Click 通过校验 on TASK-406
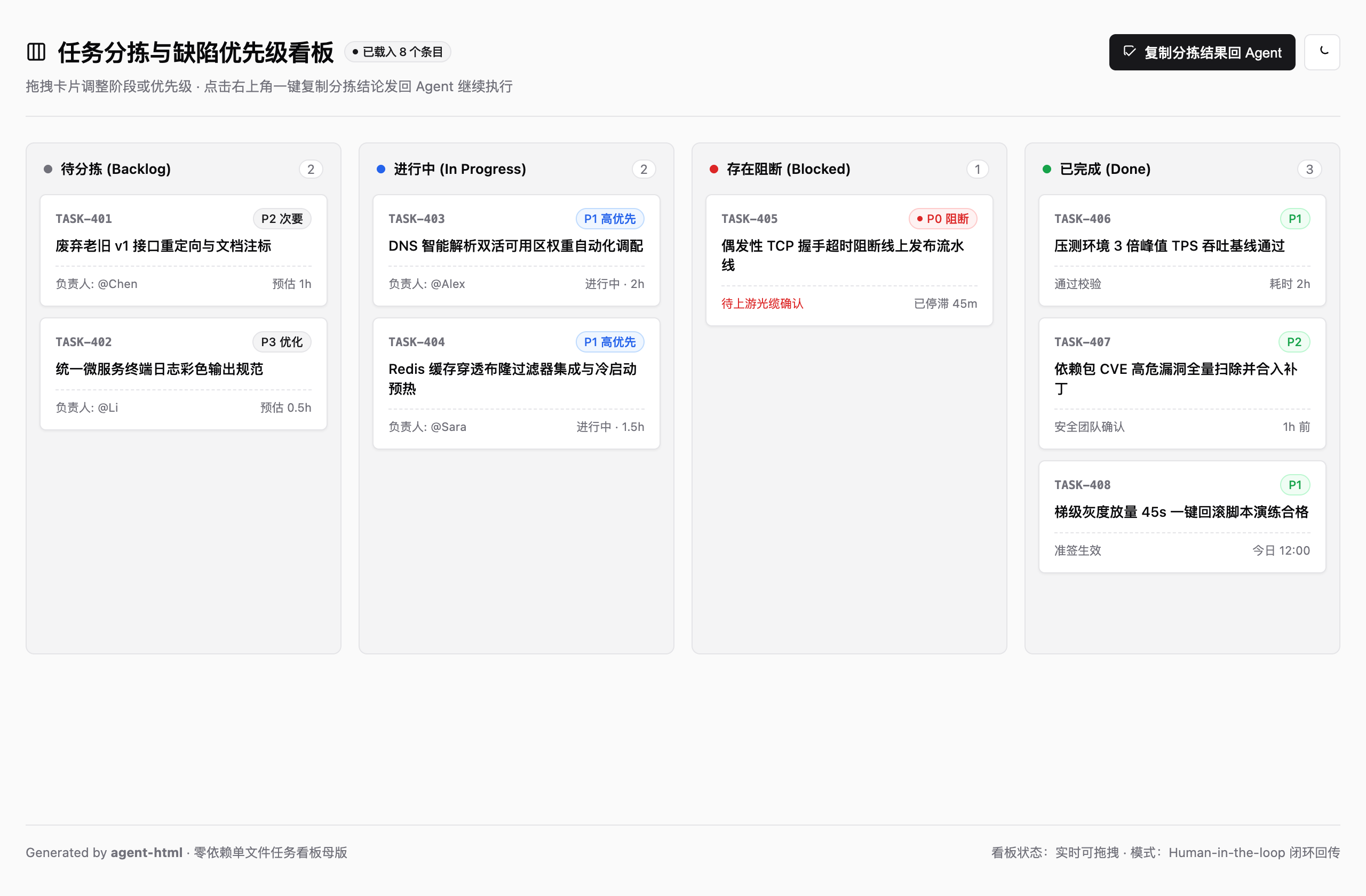 click(x=1078, y=284)
